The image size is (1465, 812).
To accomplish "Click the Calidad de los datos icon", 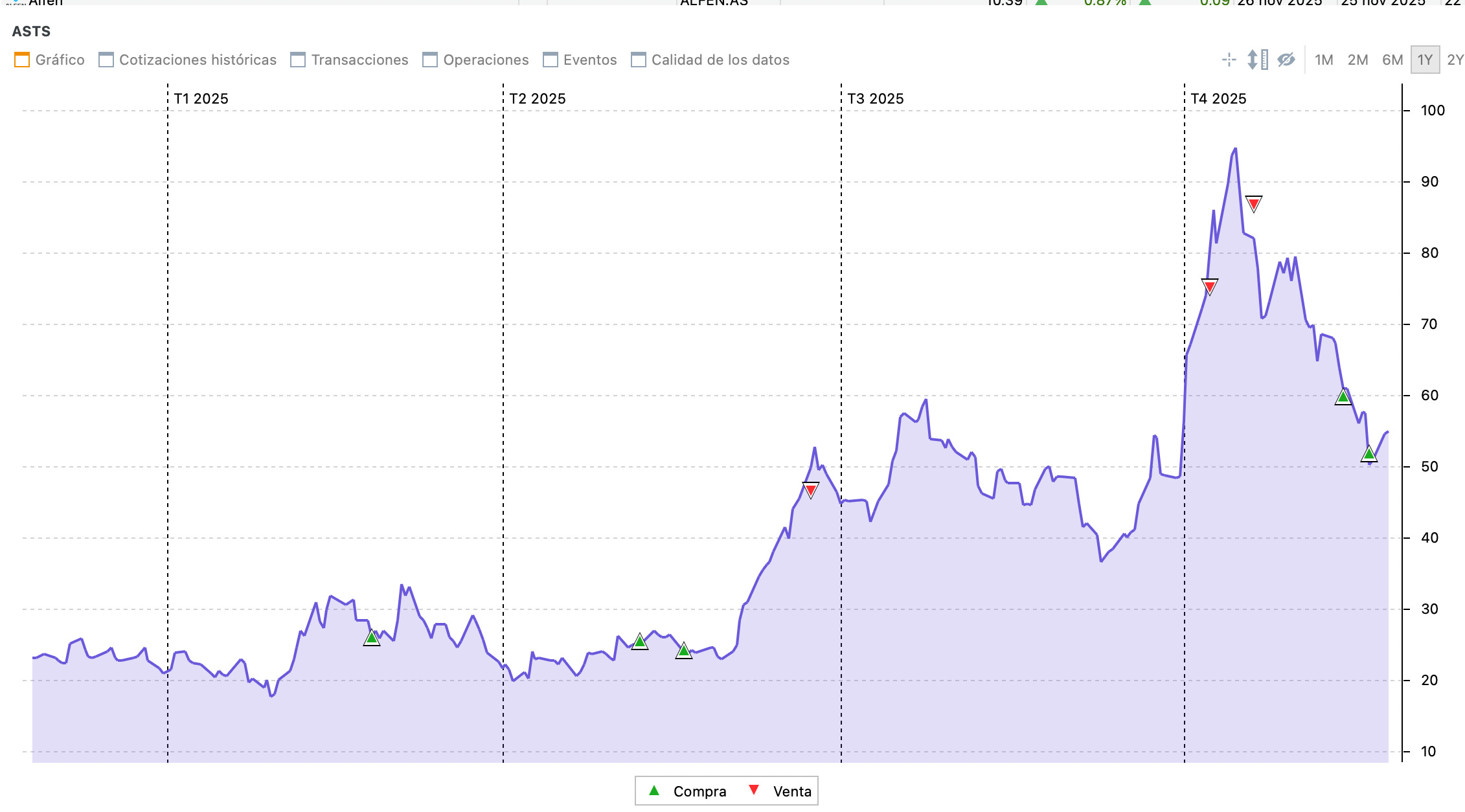I will [639, 60].
